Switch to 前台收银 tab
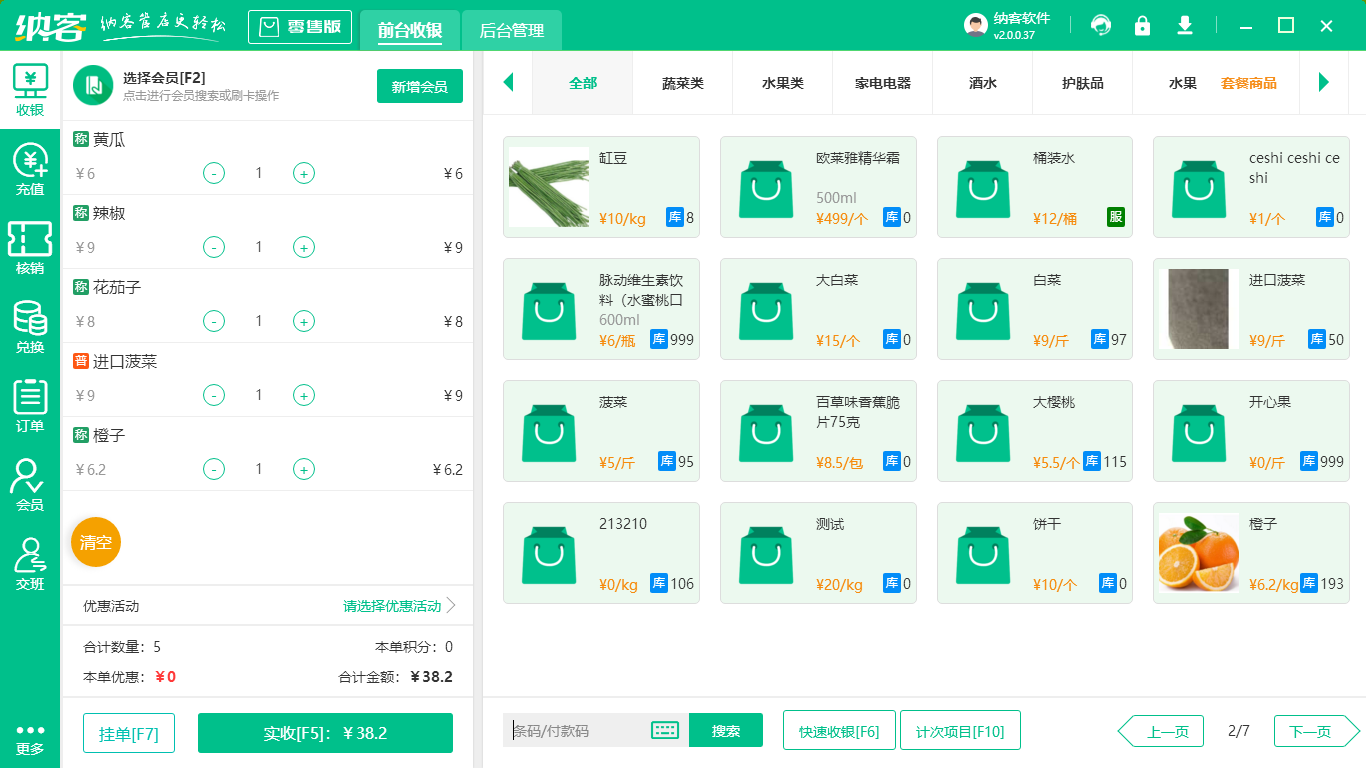This screenshot has width=1366, height=768. (x=410, y=31)
